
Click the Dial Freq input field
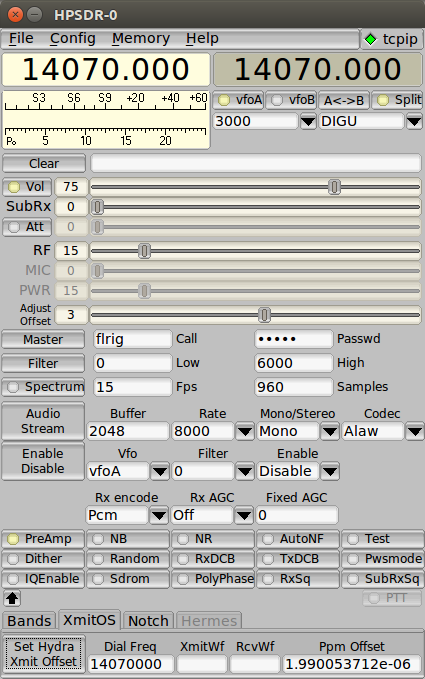pyautogui.click(x=131, y=664)
